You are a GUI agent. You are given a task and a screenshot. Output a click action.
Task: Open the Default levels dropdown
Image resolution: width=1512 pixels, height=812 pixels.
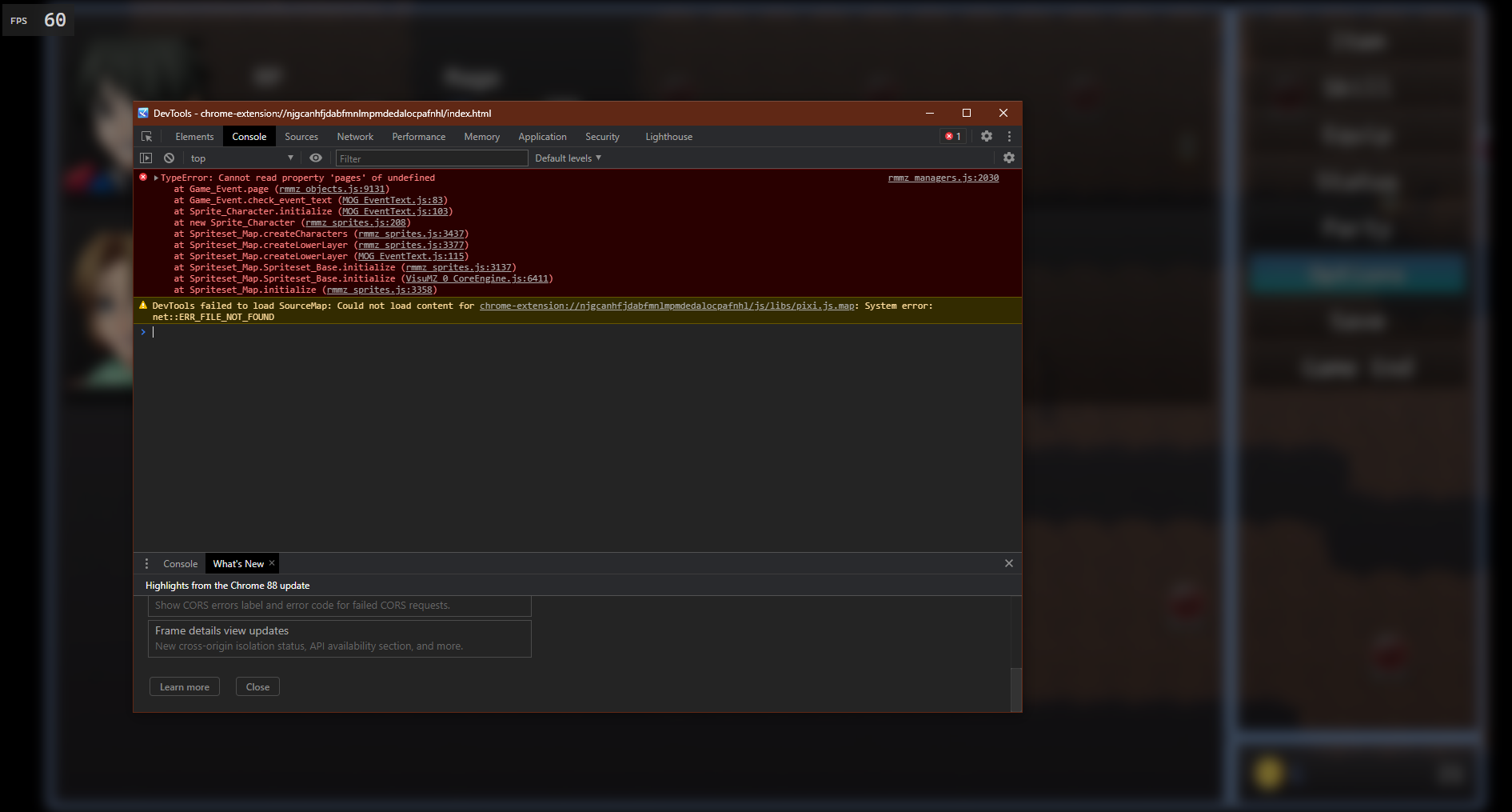pyautogui.click(x=568, y=158)
